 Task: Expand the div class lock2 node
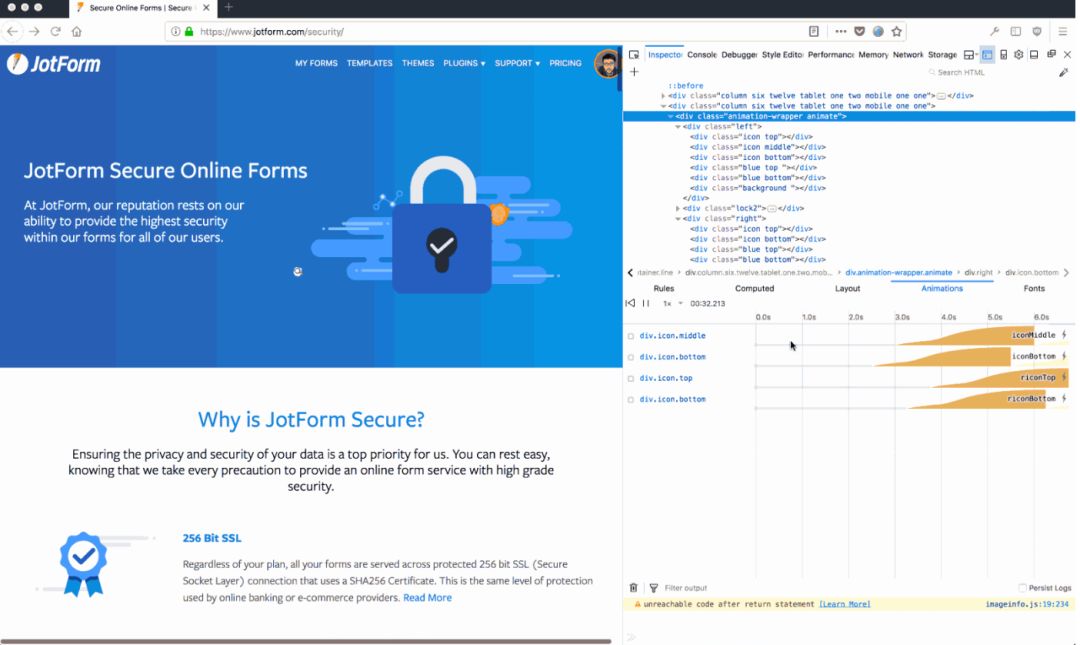(x=678, y=208)
